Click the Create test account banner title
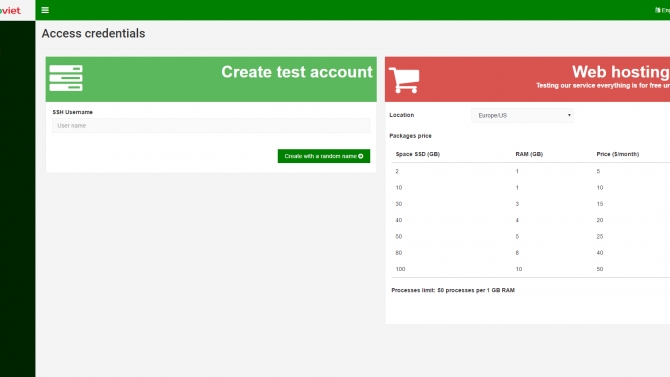This screenshot has height=377, width=670. click(x=297, y=72)
